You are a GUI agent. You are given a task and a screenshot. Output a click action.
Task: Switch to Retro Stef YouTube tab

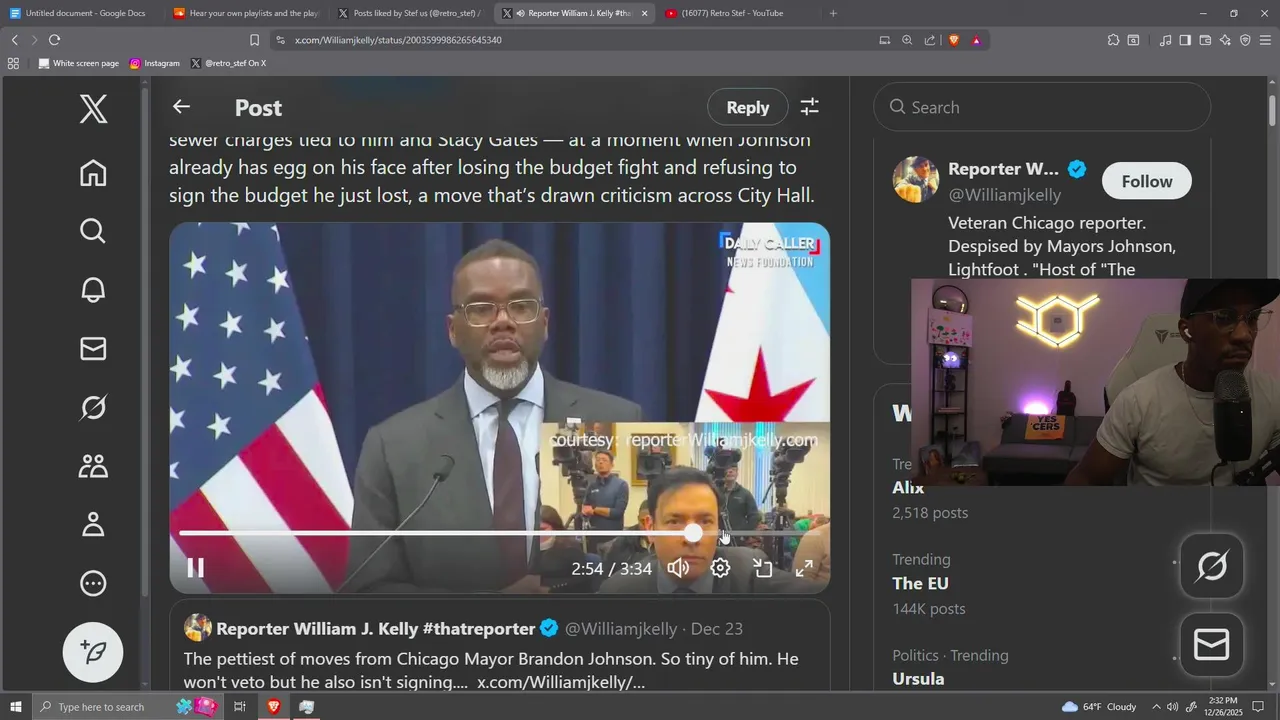coord(739,13)
